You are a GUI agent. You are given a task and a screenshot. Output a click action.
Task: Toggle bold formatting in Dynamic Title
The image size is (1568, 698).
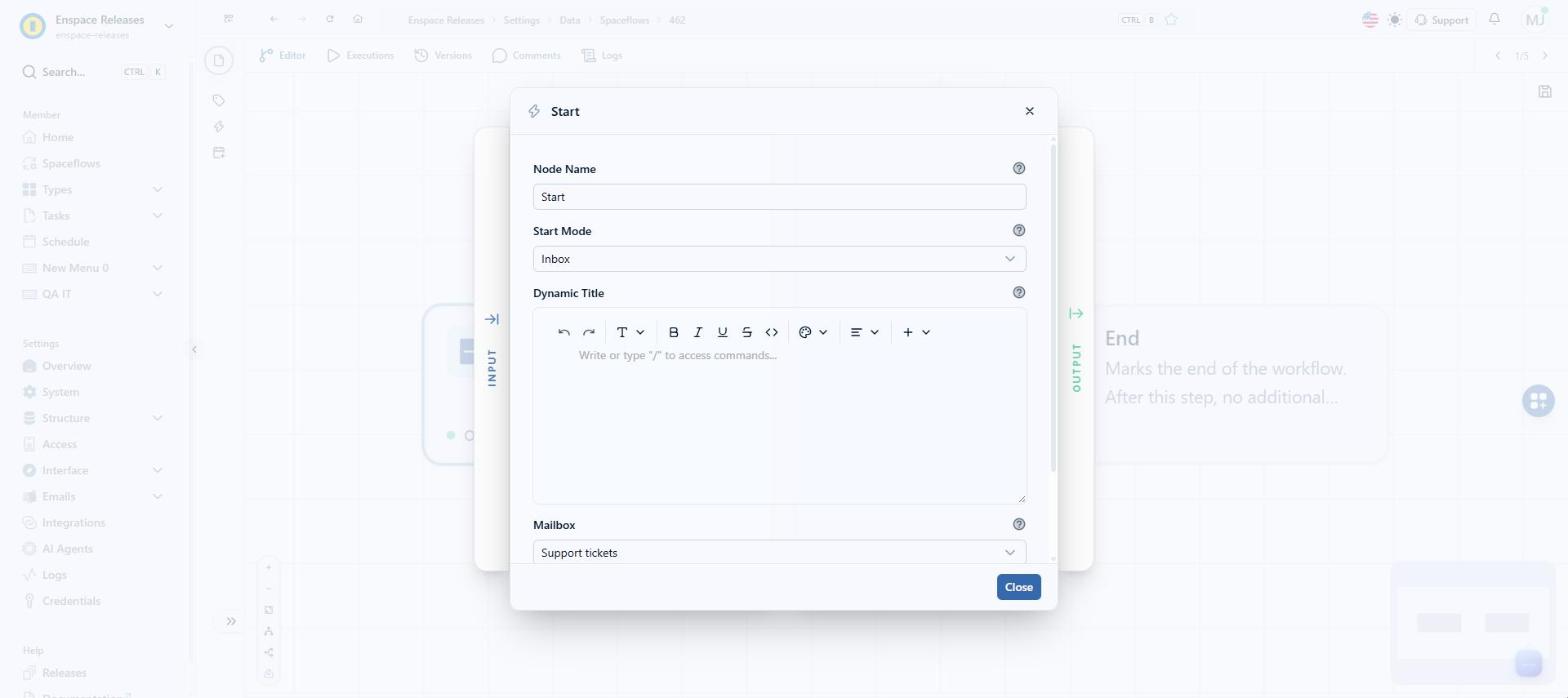(673, 332)
